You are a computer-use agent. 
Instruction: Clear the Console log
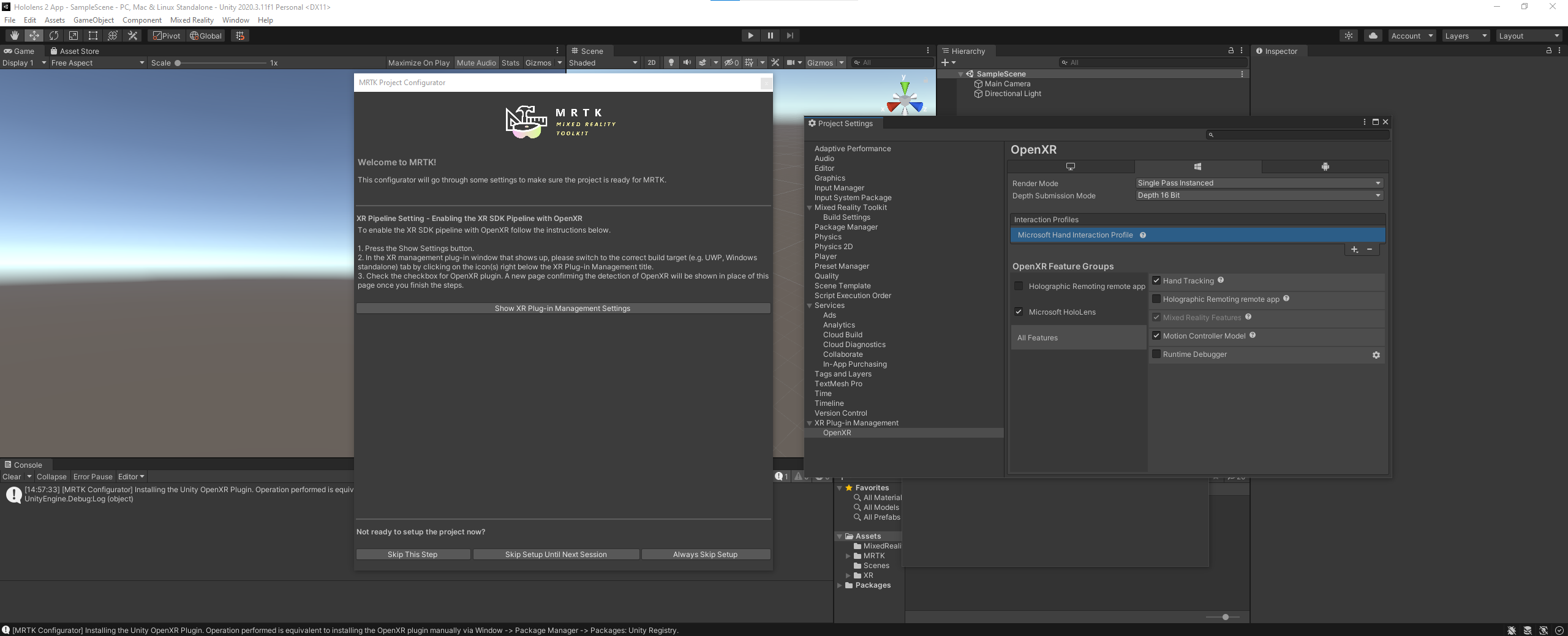(x=12, y=477)
